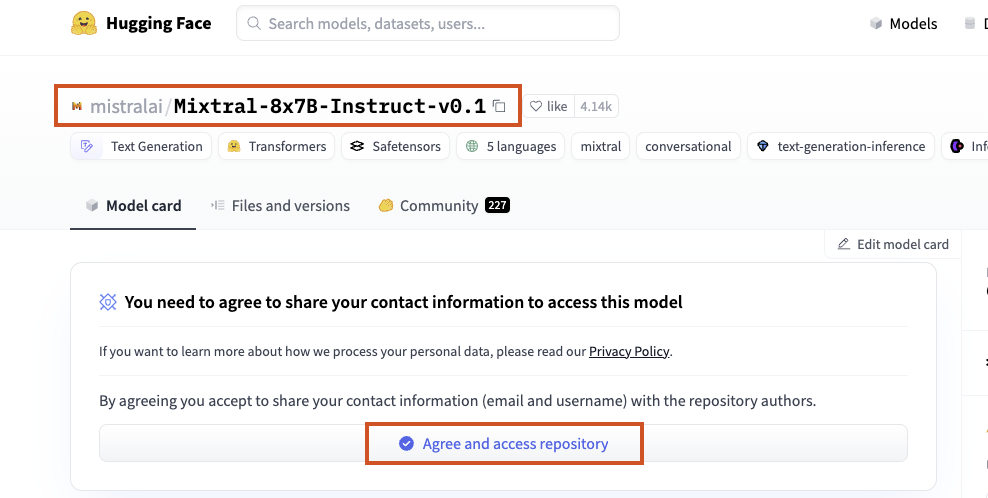988x498 pixels.
Task: Focus the search models, datasets, users field
Action: point(428,23)
